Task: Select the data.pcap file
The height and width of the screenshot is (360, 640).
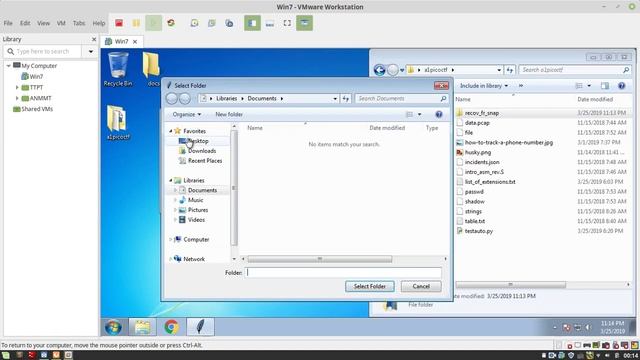Action: (x=477, y=122)
